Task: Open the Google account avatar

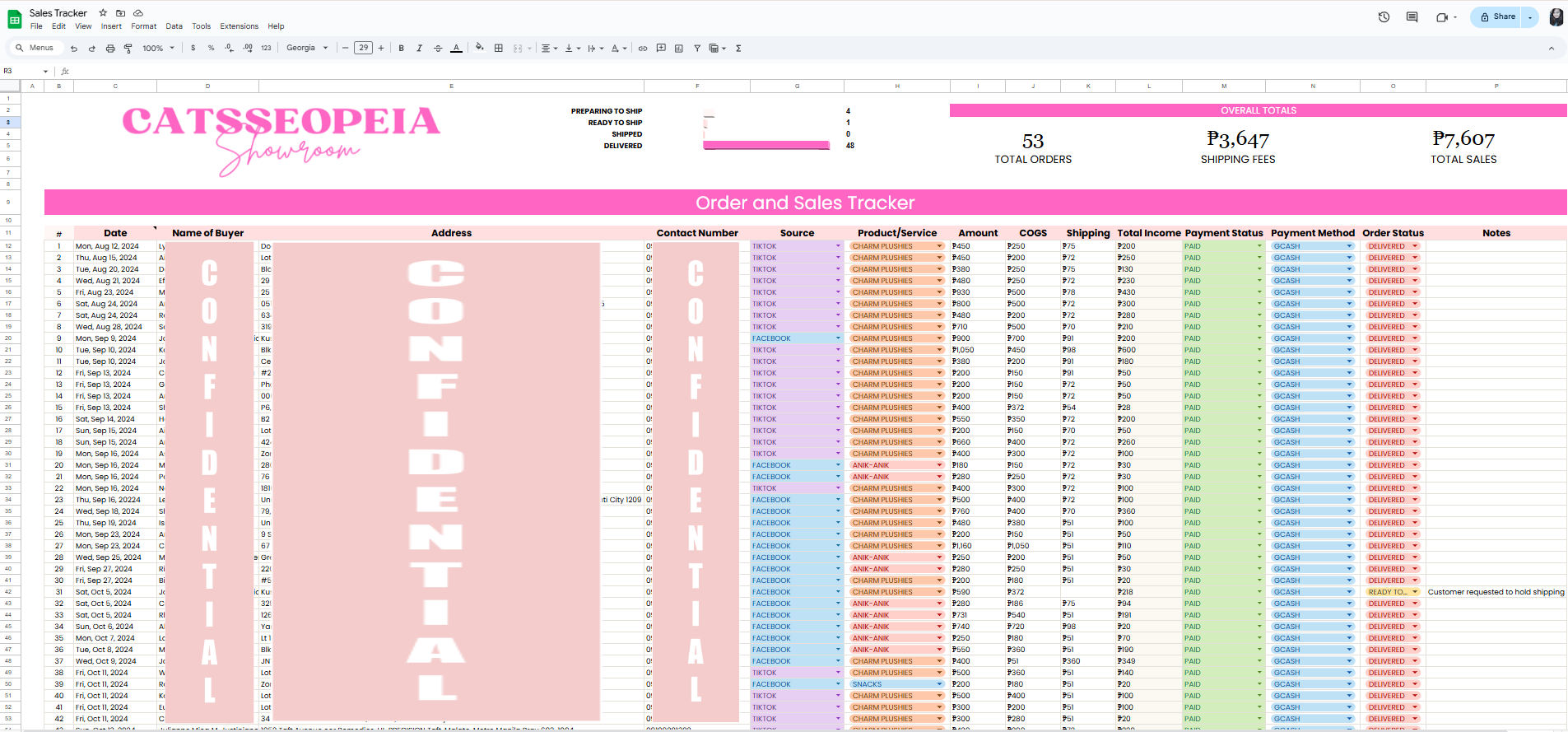Action: click(x=1556, y=17)
